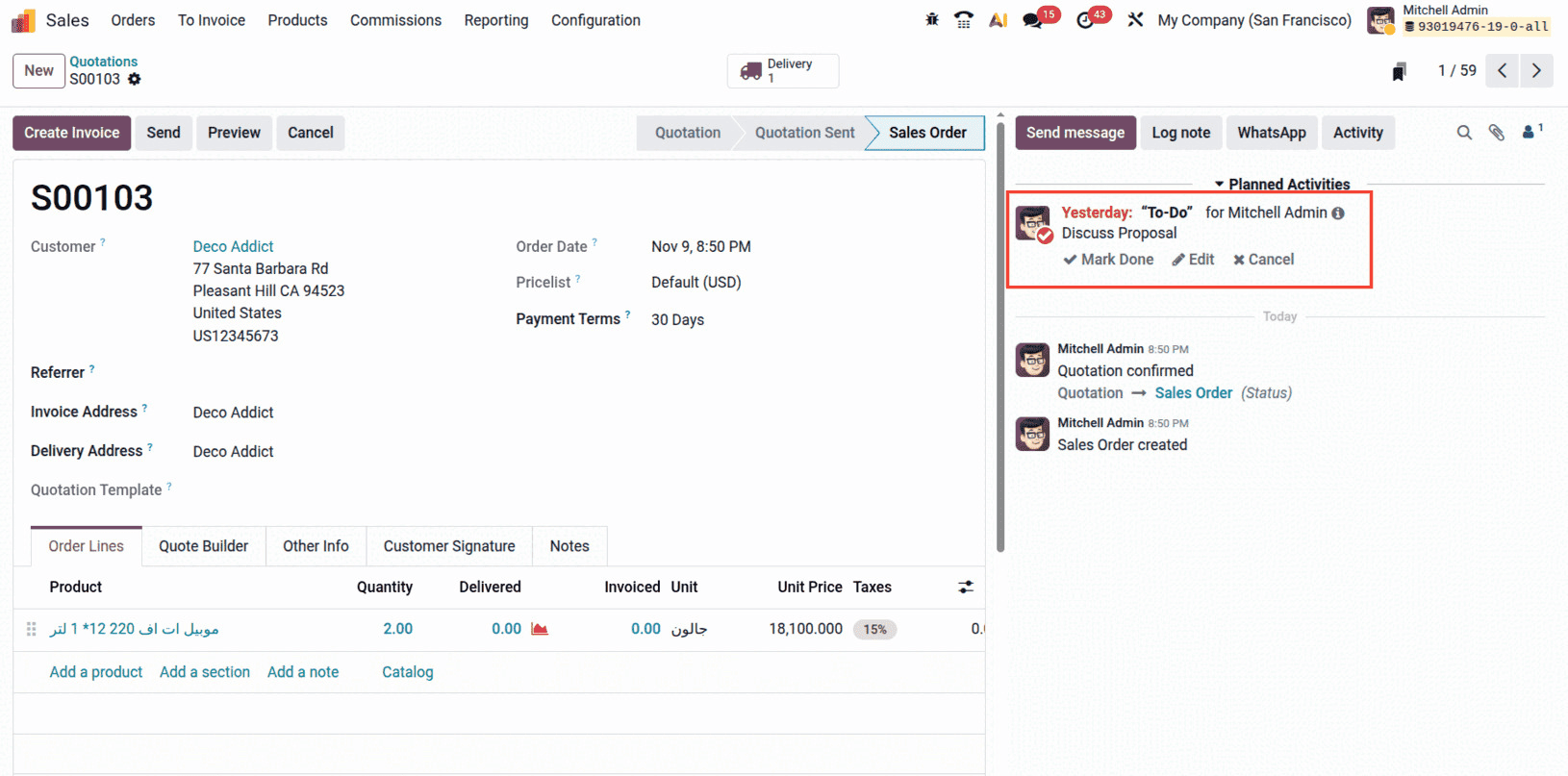Click the form's vertical scrollbar
Screen dimensions: 1568x776
[x=1000, y=337]
